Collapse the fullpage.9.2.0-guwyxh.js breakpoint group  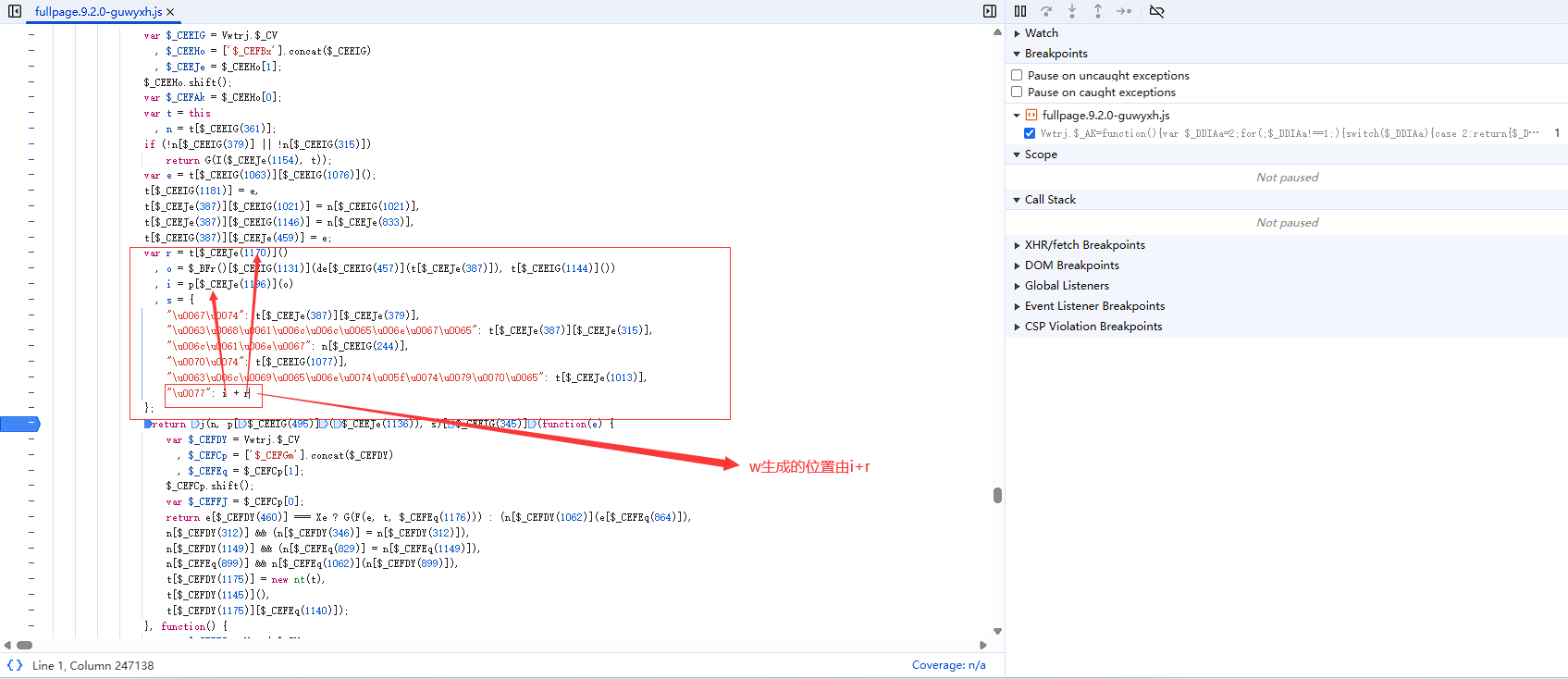coord(1017,116)
